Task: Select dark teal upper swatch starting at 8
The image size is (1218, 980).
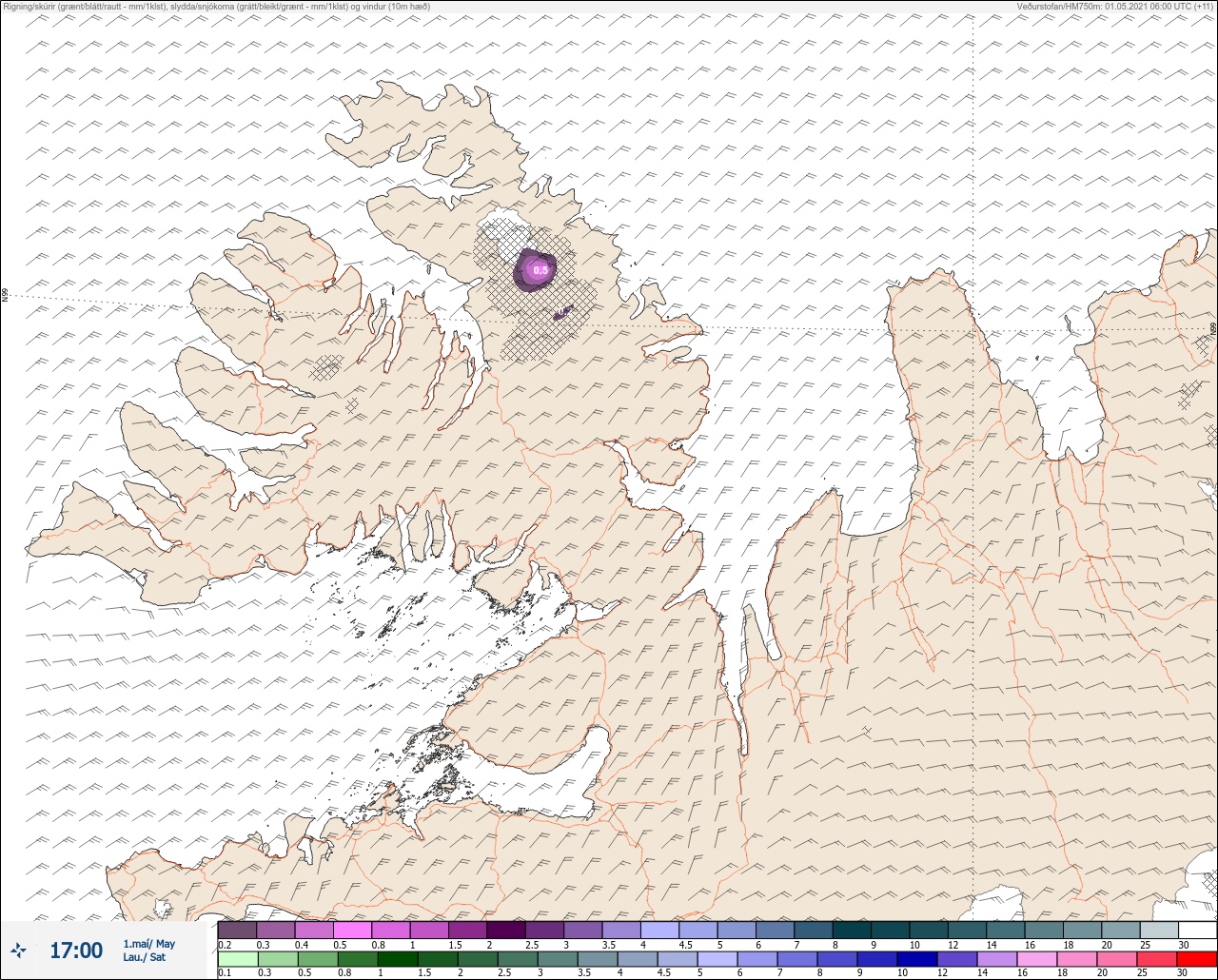Action: tap(852, 930)
